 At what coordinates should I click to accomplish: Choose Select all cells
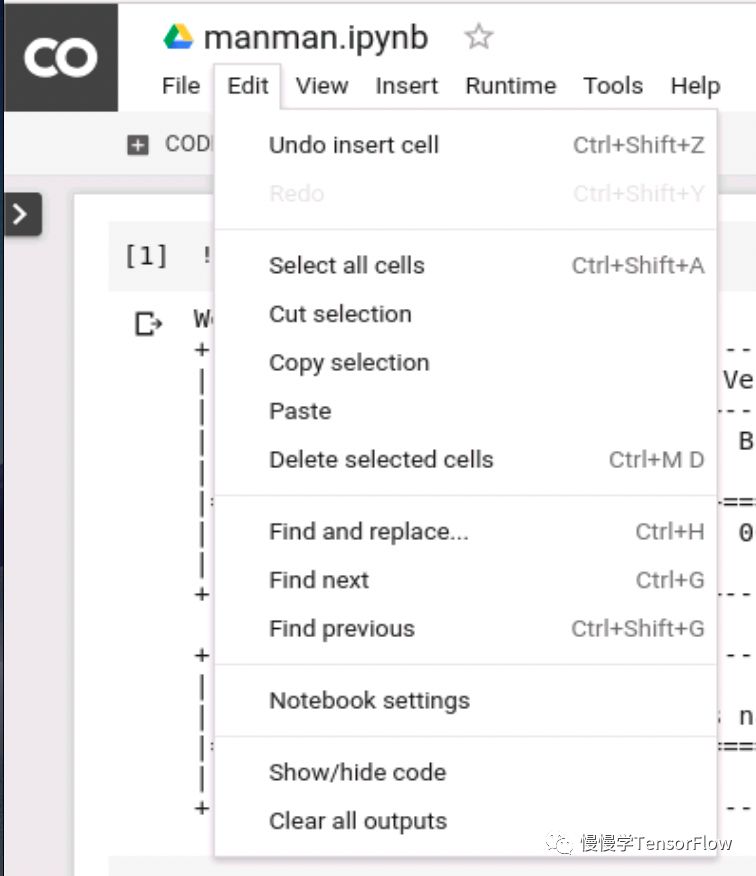tap(346, 266)
